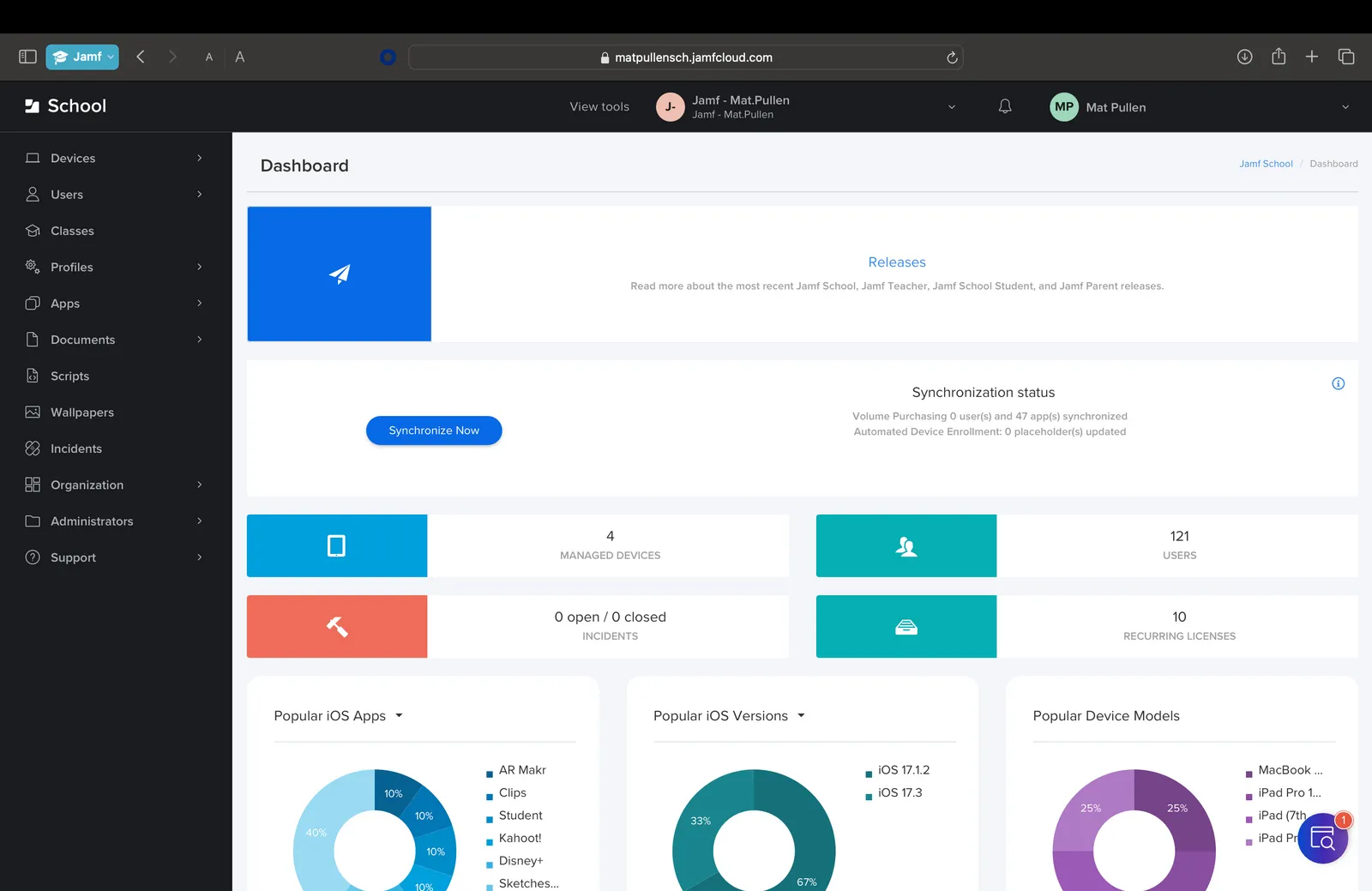
Task: Toggle the Safari sidebar icon
Action: point(27,57)
